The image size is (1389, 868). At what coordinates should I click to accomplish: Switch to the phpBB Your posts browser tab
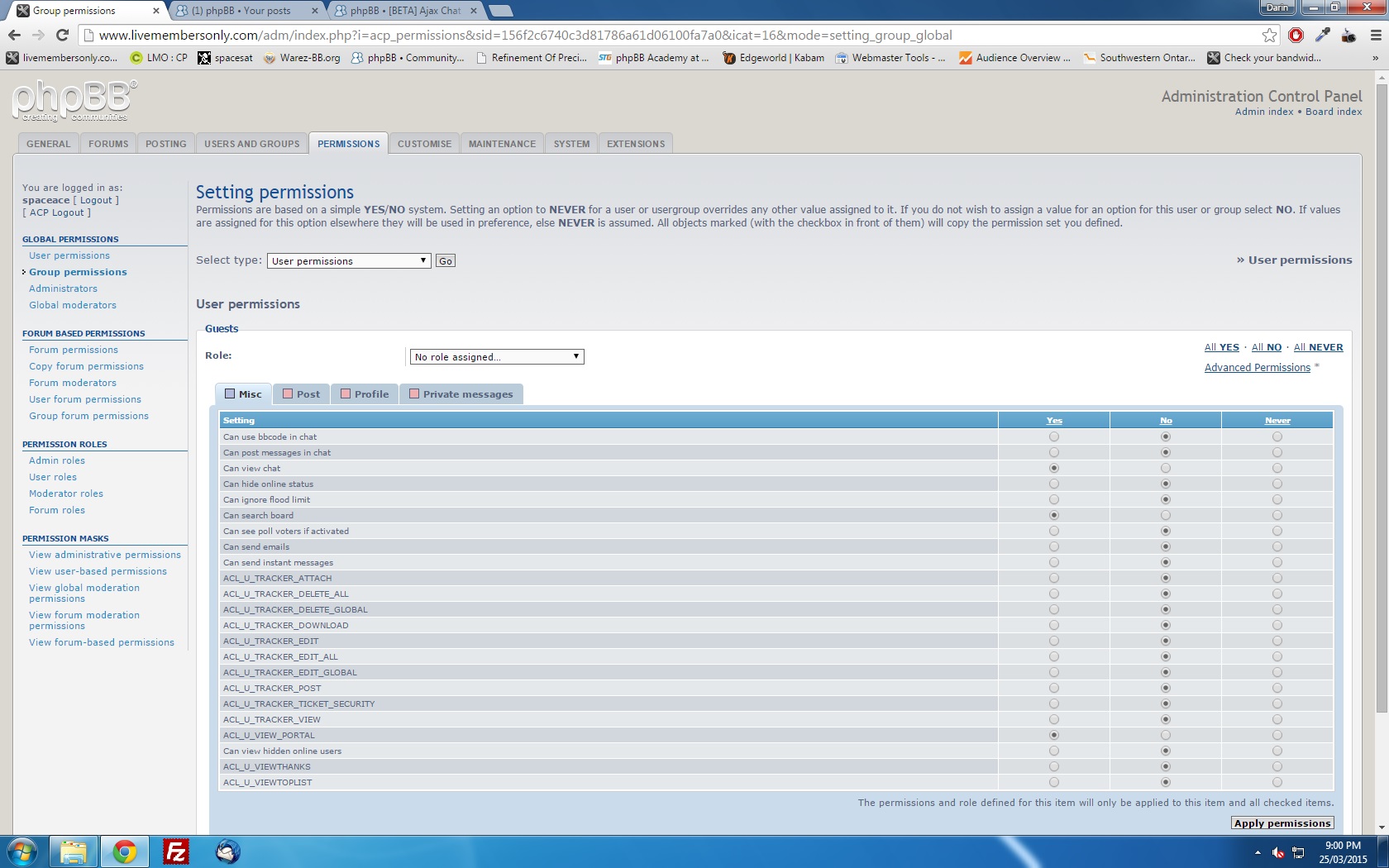tap(246, 11)
